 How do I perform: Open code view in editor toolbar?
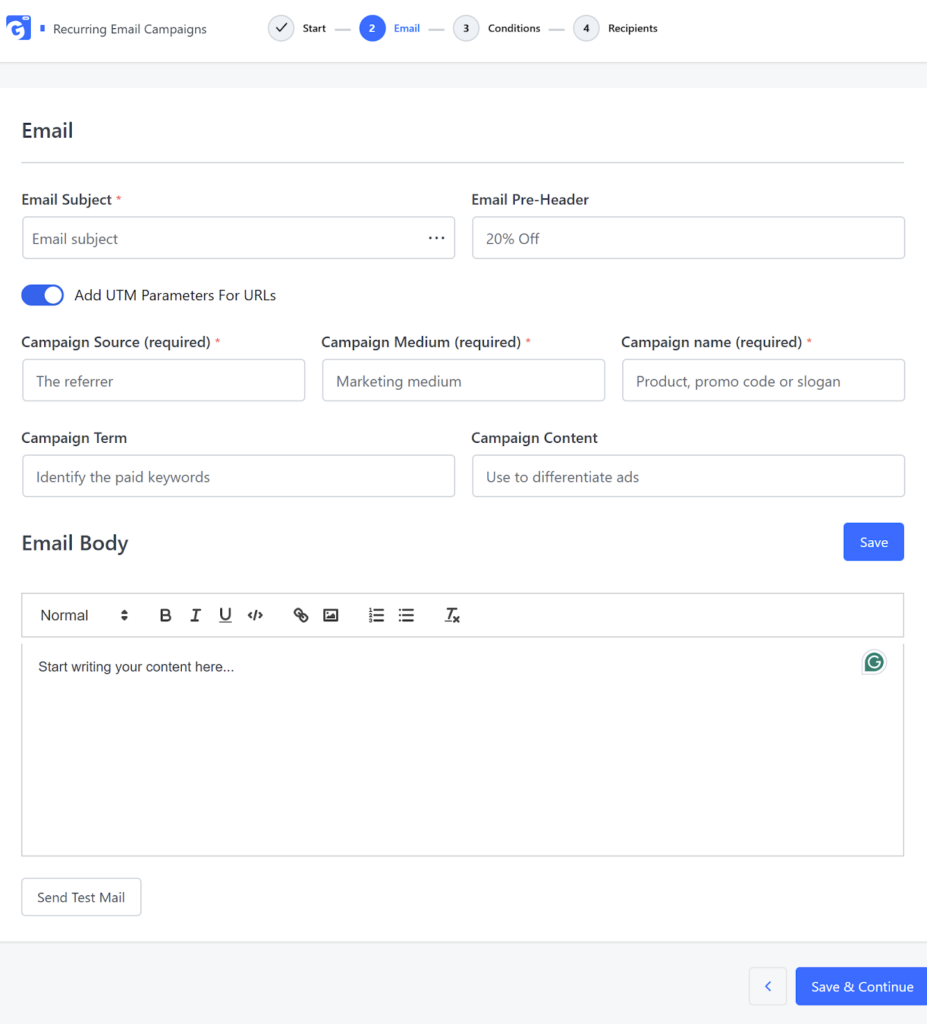[x=255, y=615]
